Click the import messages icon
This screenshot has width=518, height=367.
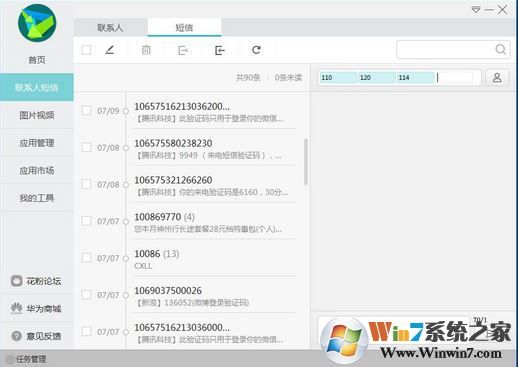coord(219,50)
